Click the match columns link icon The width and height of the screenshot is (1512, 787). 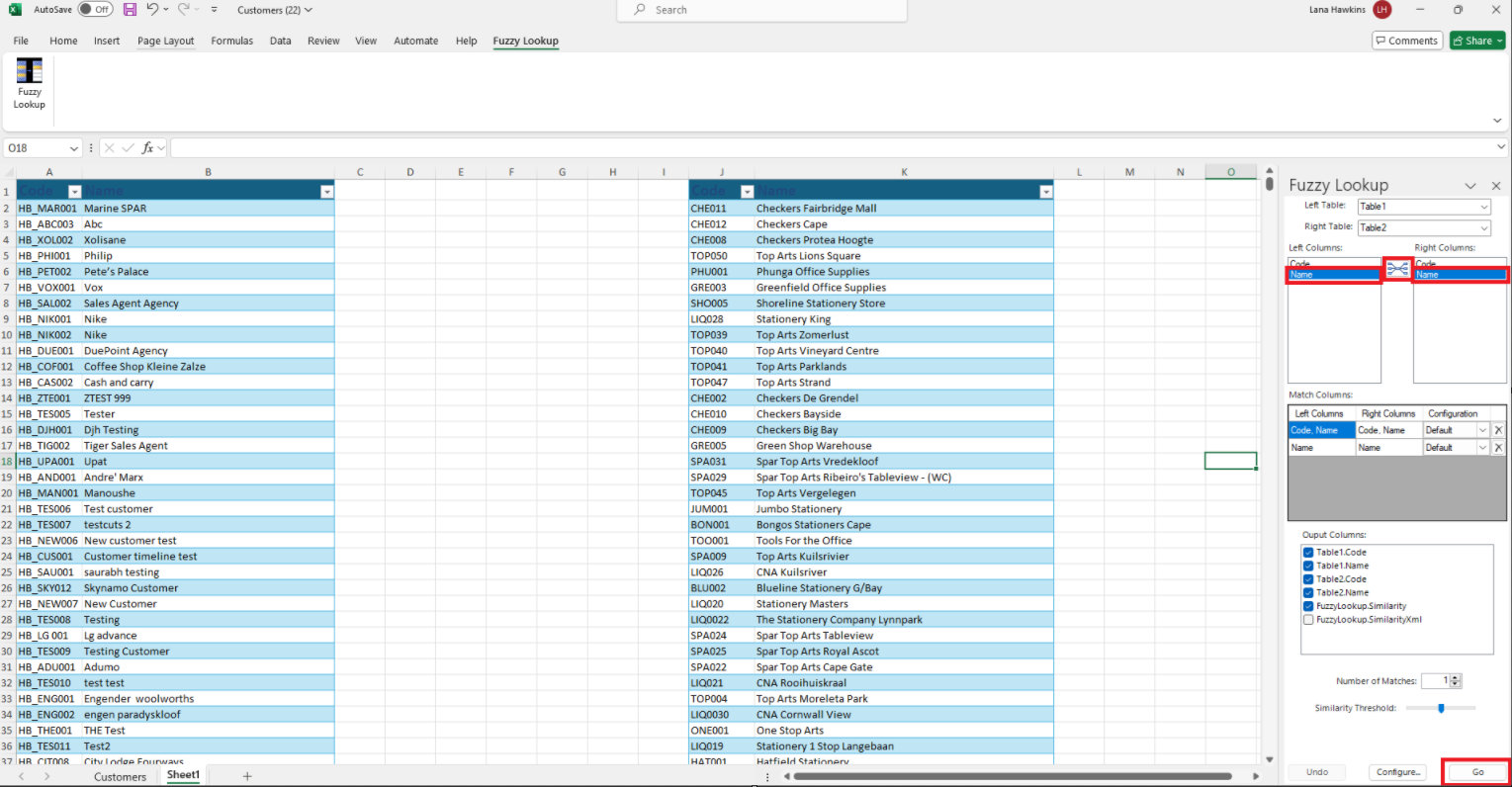(1396, 269)
